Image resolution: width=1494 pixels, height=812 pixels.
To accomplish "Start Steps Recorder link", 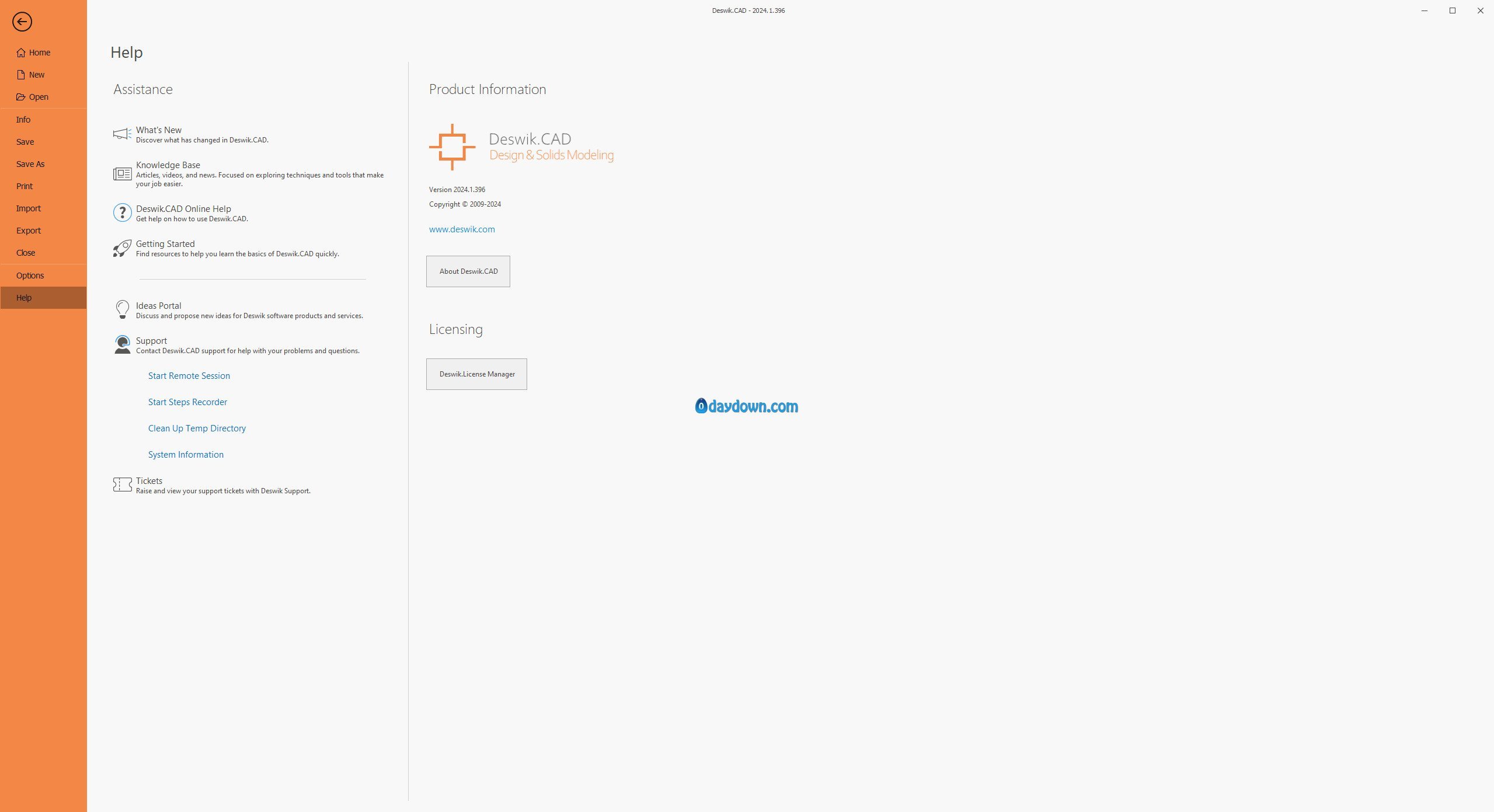I will pos(187,402).
